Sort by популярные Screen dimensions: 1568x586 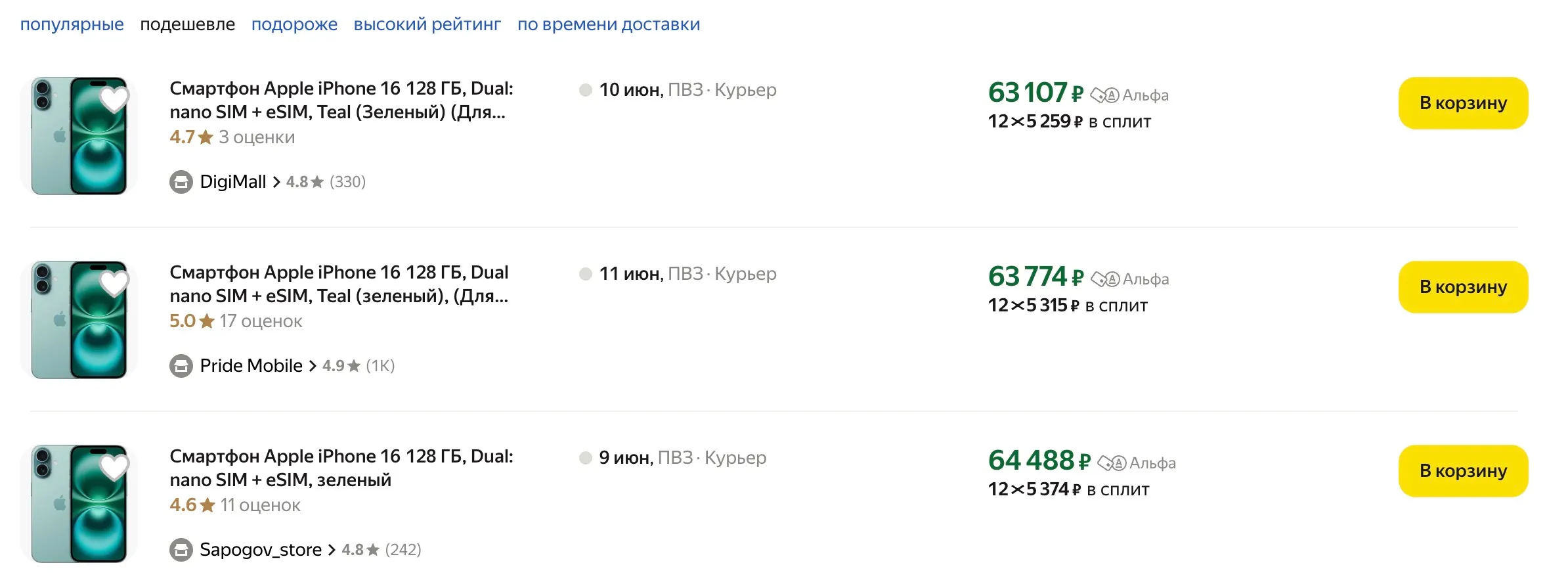(72, 24)
